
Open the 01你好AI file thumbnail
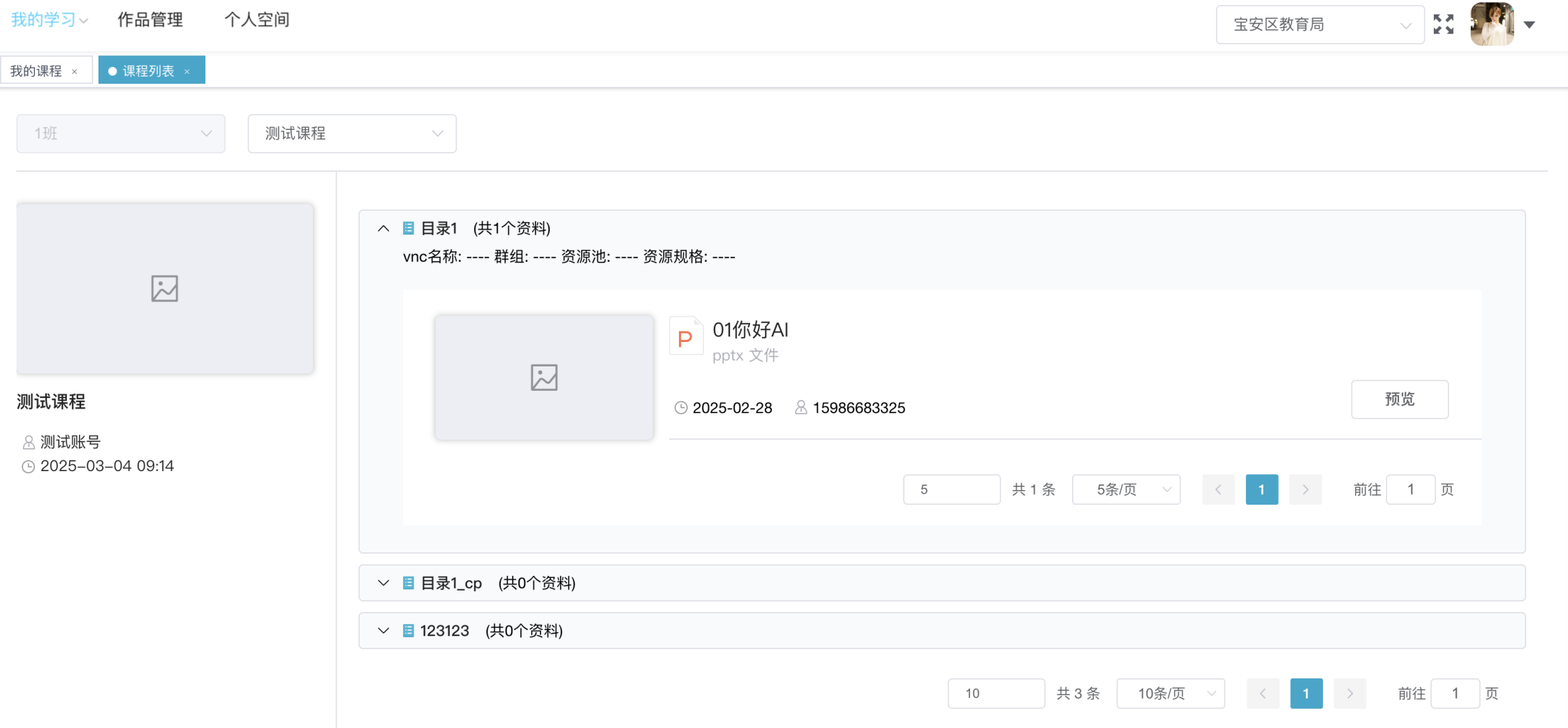point(544,378)
